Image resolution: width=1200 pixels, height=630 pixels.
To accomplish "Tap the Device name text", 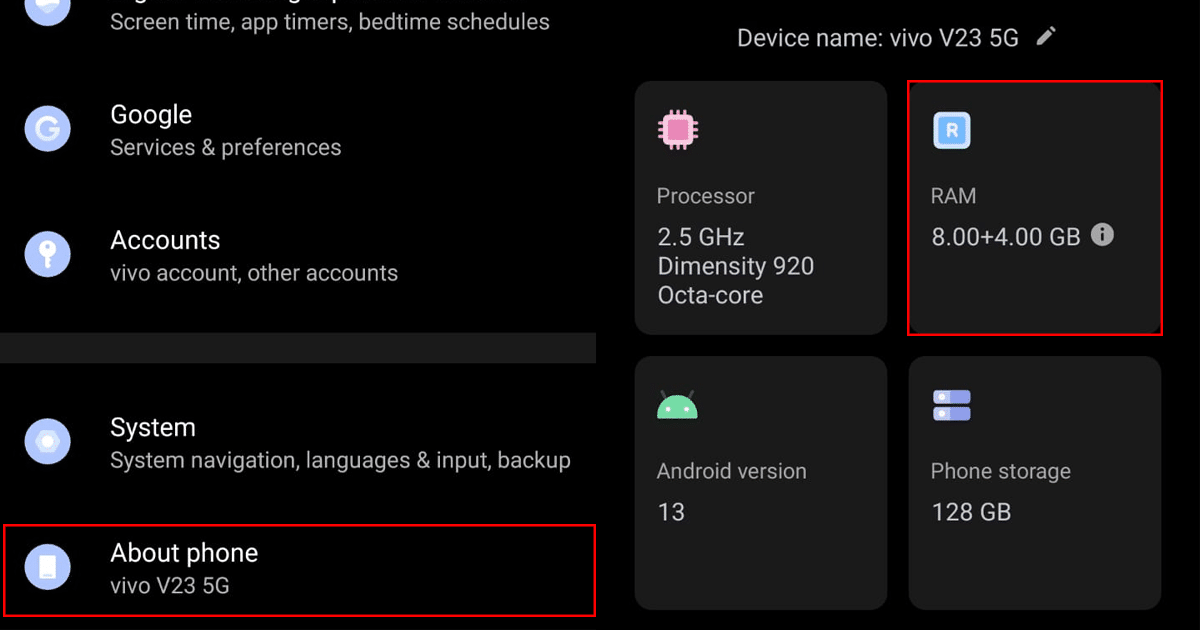I will pyautogui.click(x=877, y=38).
